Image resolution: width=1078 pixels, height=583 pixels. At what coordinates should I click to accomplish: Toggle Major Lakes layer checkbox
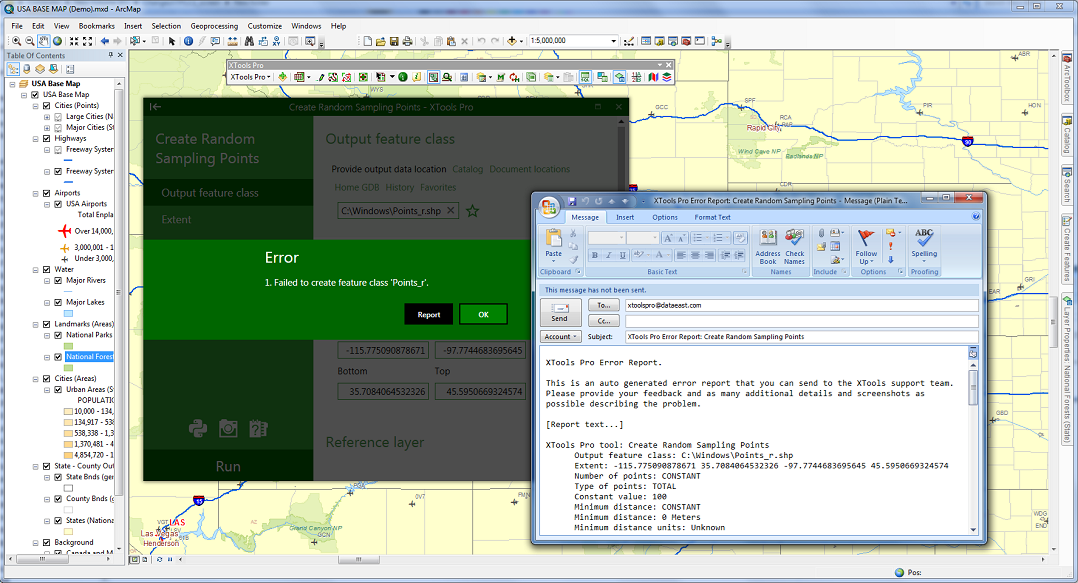58,302
